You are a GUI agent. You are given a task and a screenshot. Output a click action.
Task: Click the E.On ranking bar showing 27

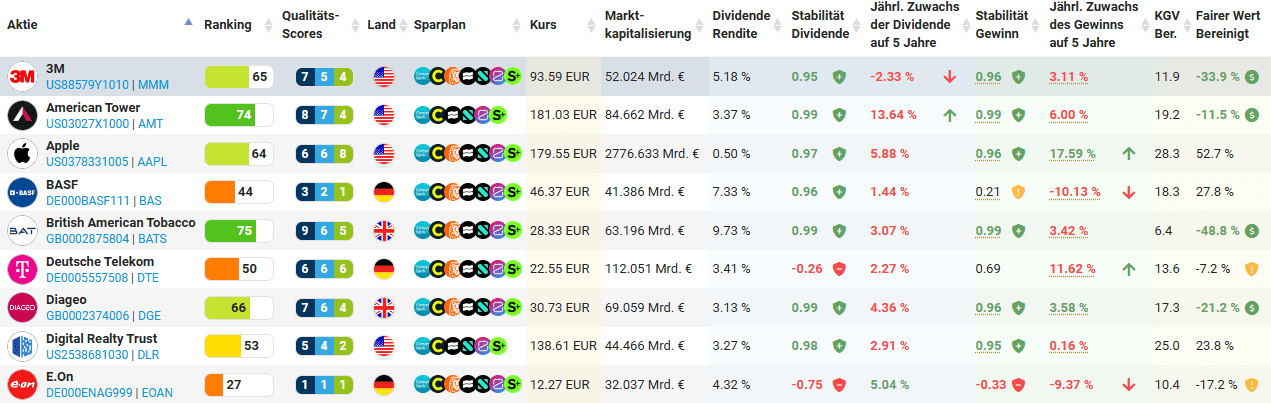point(238,385)
